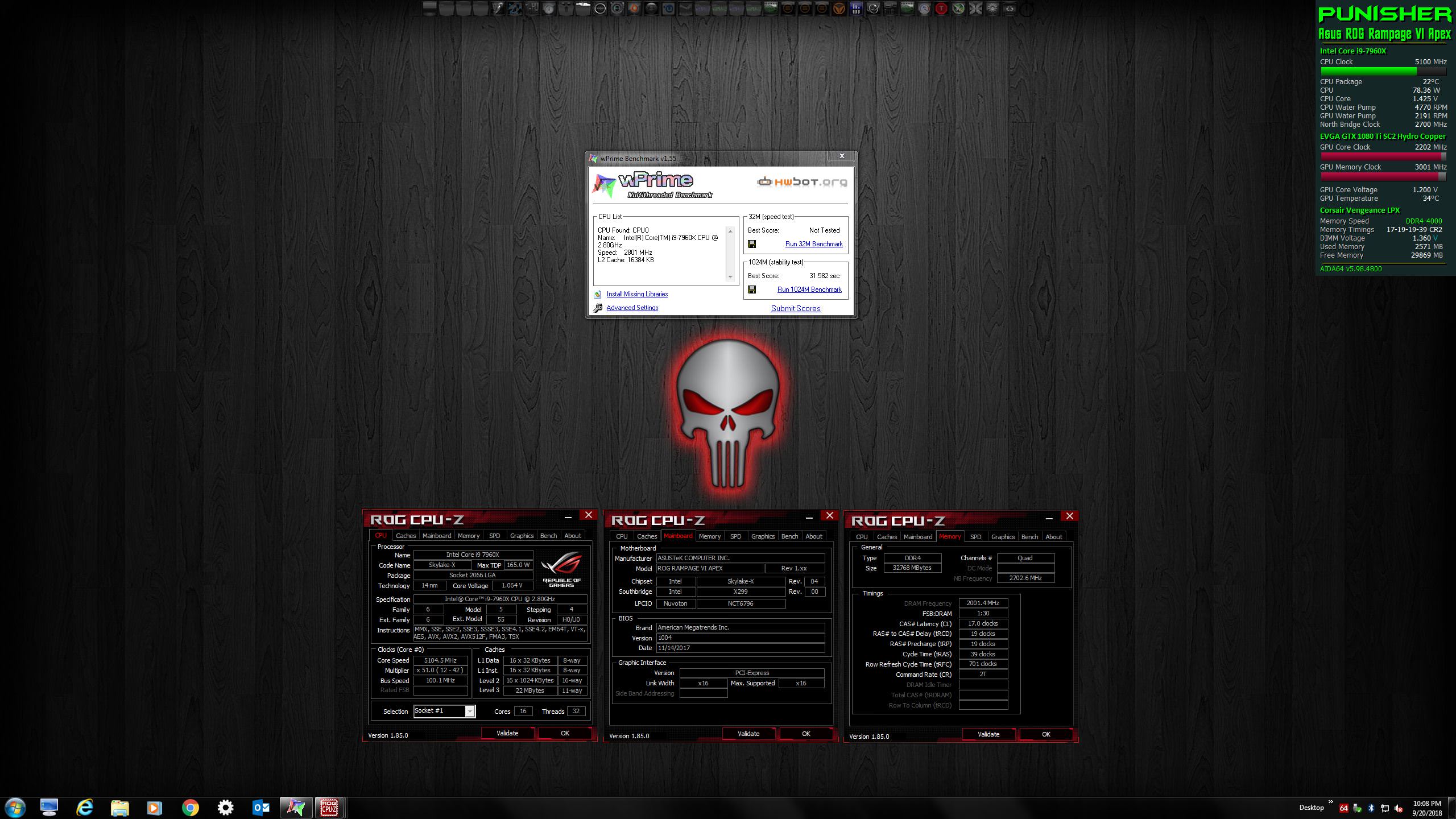Expand the Desktop toolbar chevron on taskbar
The width and height of the screenshot is (1456, 819).
pos(1330,802)
